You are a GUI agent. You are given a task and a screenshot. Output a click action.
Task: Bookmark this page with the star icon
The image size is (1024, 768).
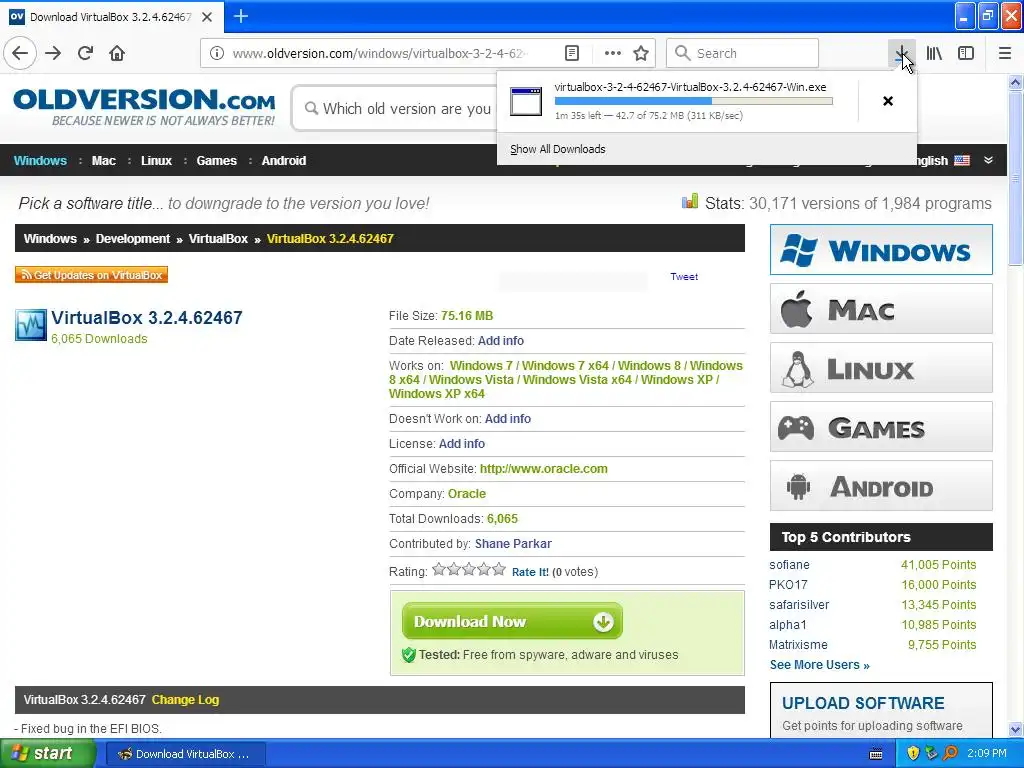(641, 53)
